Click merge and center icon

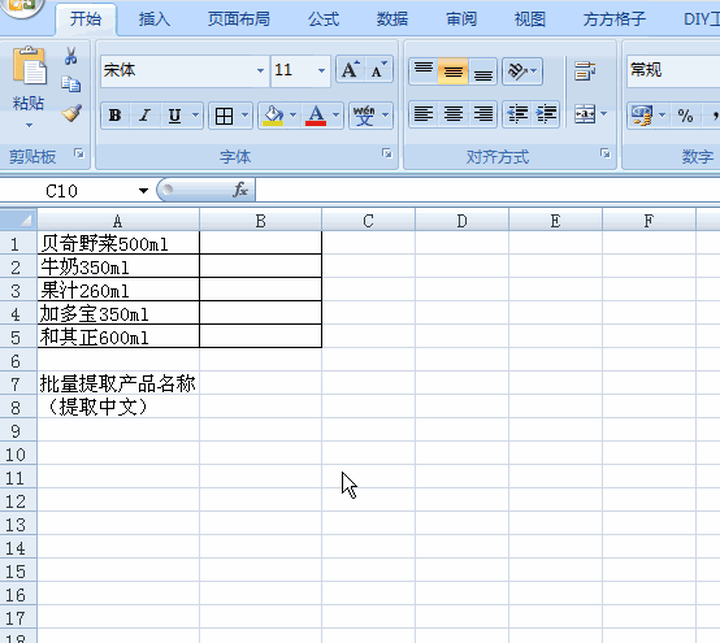point(585,113)
